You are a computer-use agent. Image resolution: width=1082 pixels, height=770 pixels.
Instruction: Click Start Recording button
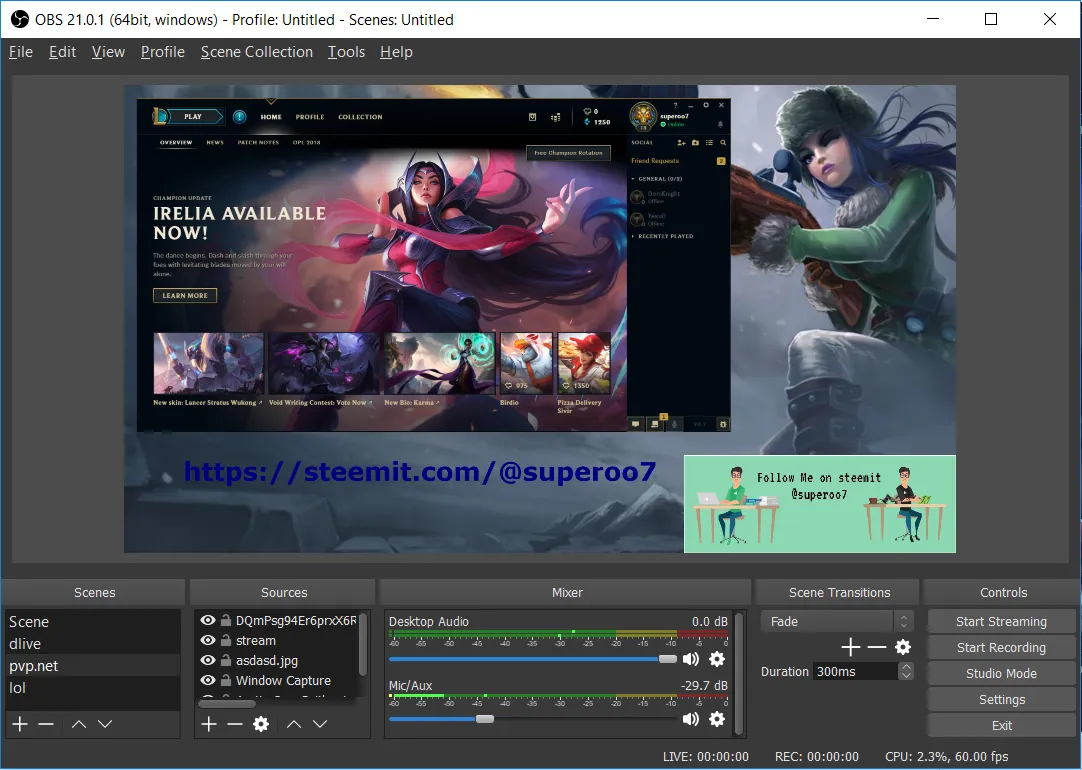point(1001,647)
